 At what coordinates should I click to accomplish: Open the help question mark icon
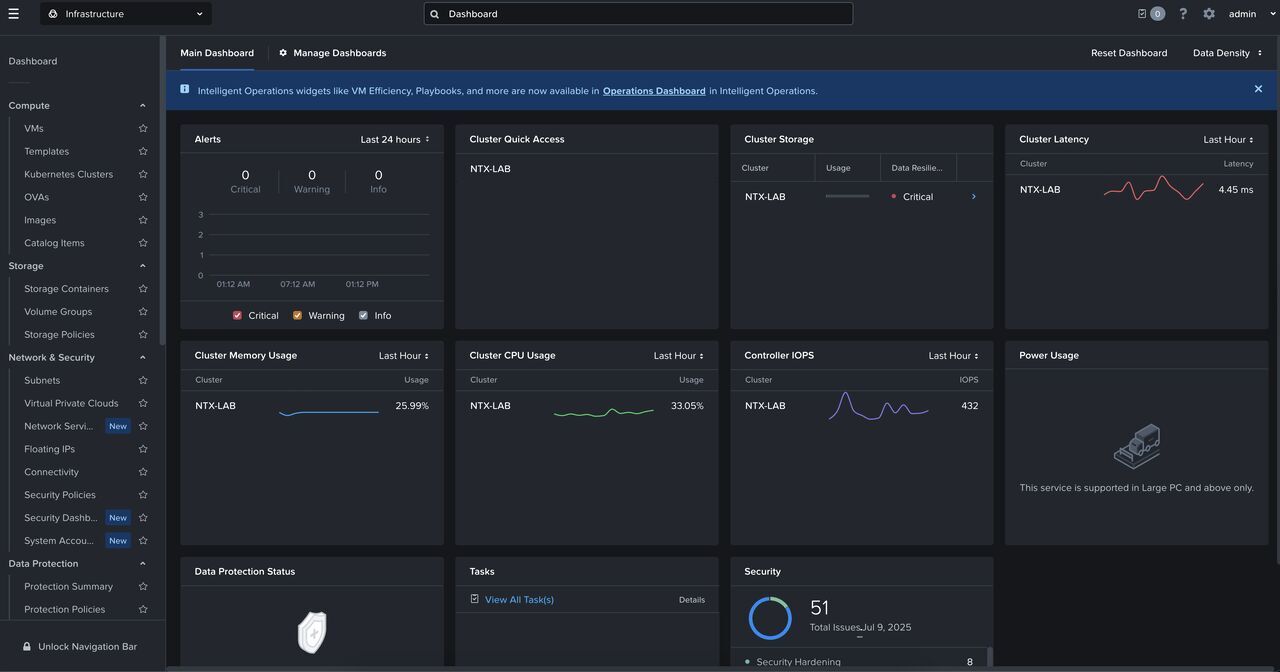(x=1183, y=14)
